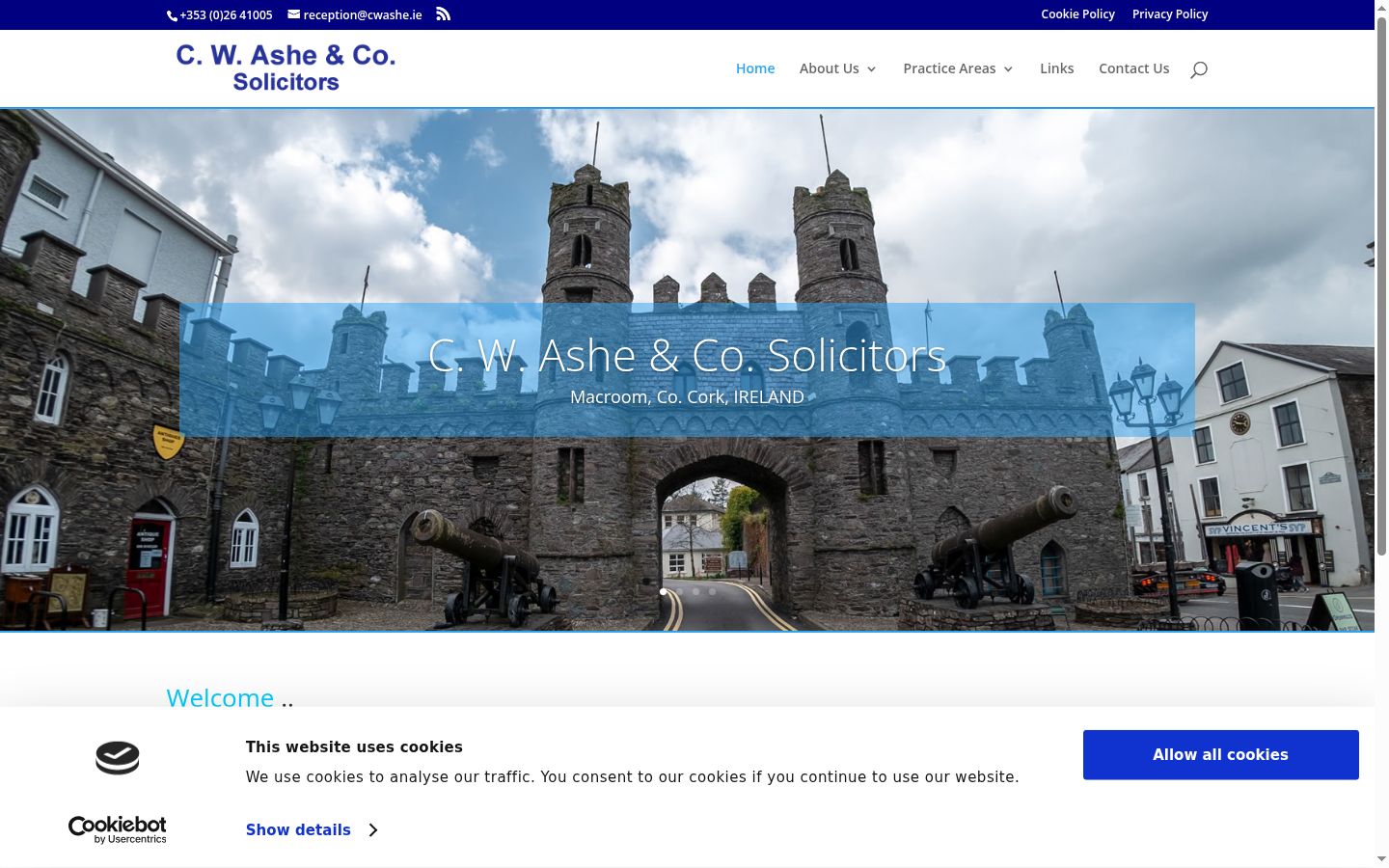Click the hero title C. W. Ashe & Co. Solicitors
Image resolution: width=1389 pixels, height=868 pixels.
[687, 356]
